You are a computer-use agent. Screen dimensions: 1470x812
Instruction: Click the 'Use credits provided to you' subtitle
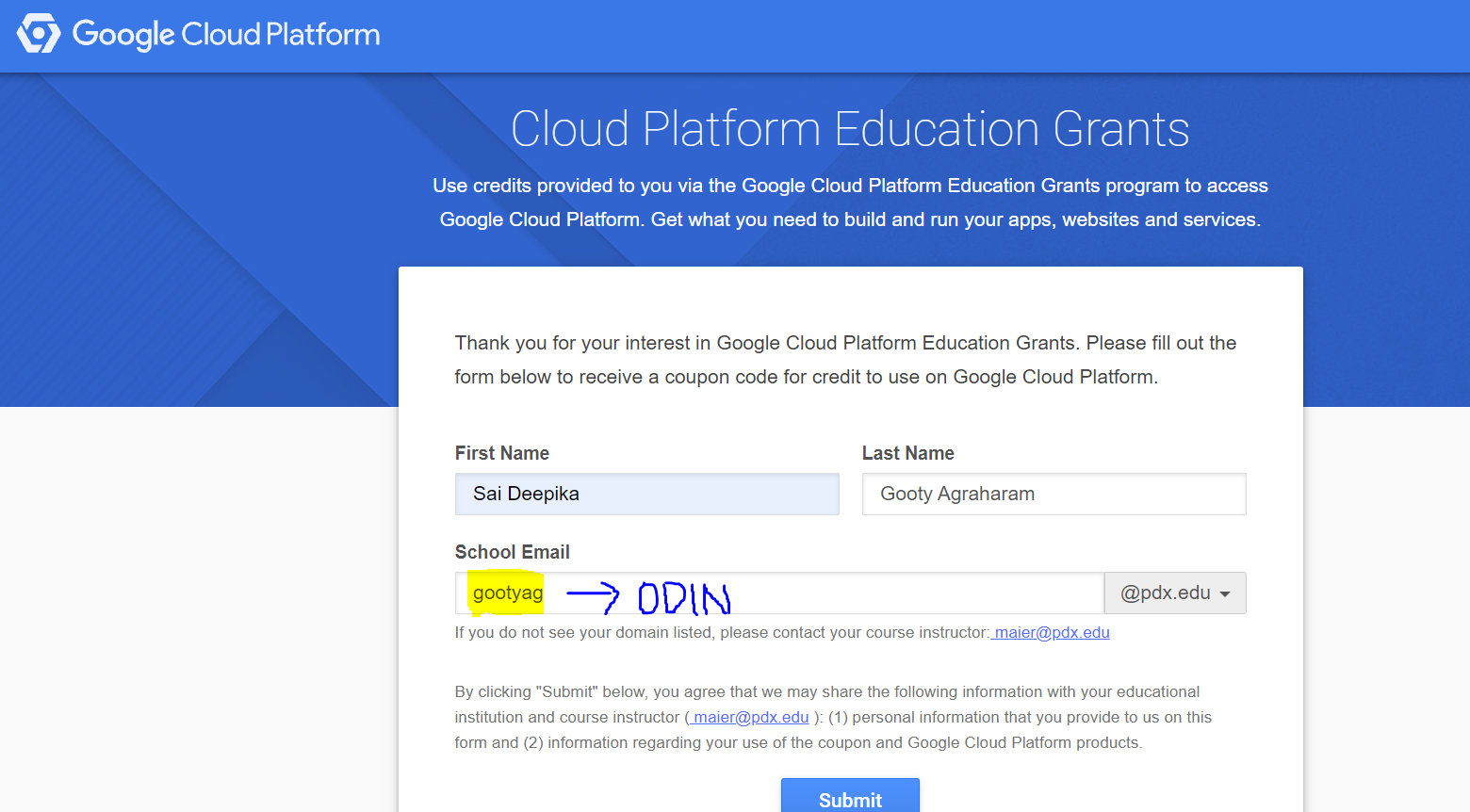click(x=850, y=203)
